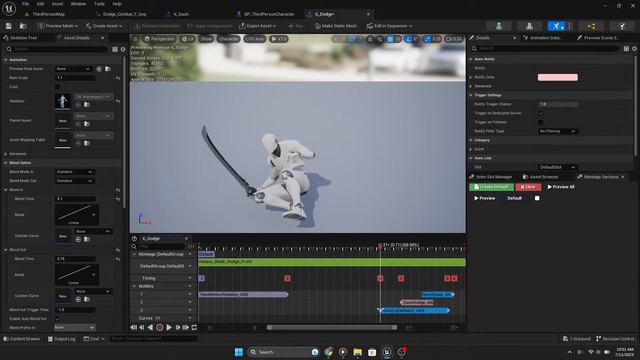Open the Anim Slot Manager tab
This screenshot has height=360, width=640.
pyautogui.click(x=491, y=177)
